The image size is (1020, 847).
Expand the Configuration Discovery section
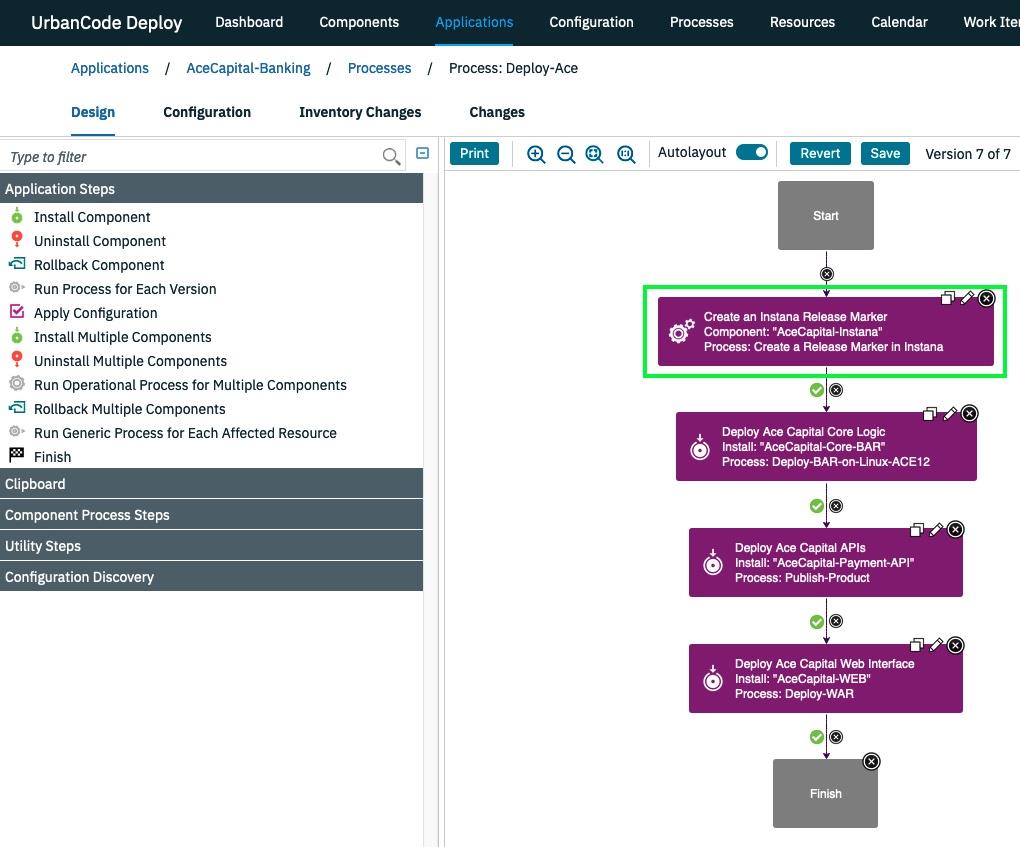click(211, 576)
